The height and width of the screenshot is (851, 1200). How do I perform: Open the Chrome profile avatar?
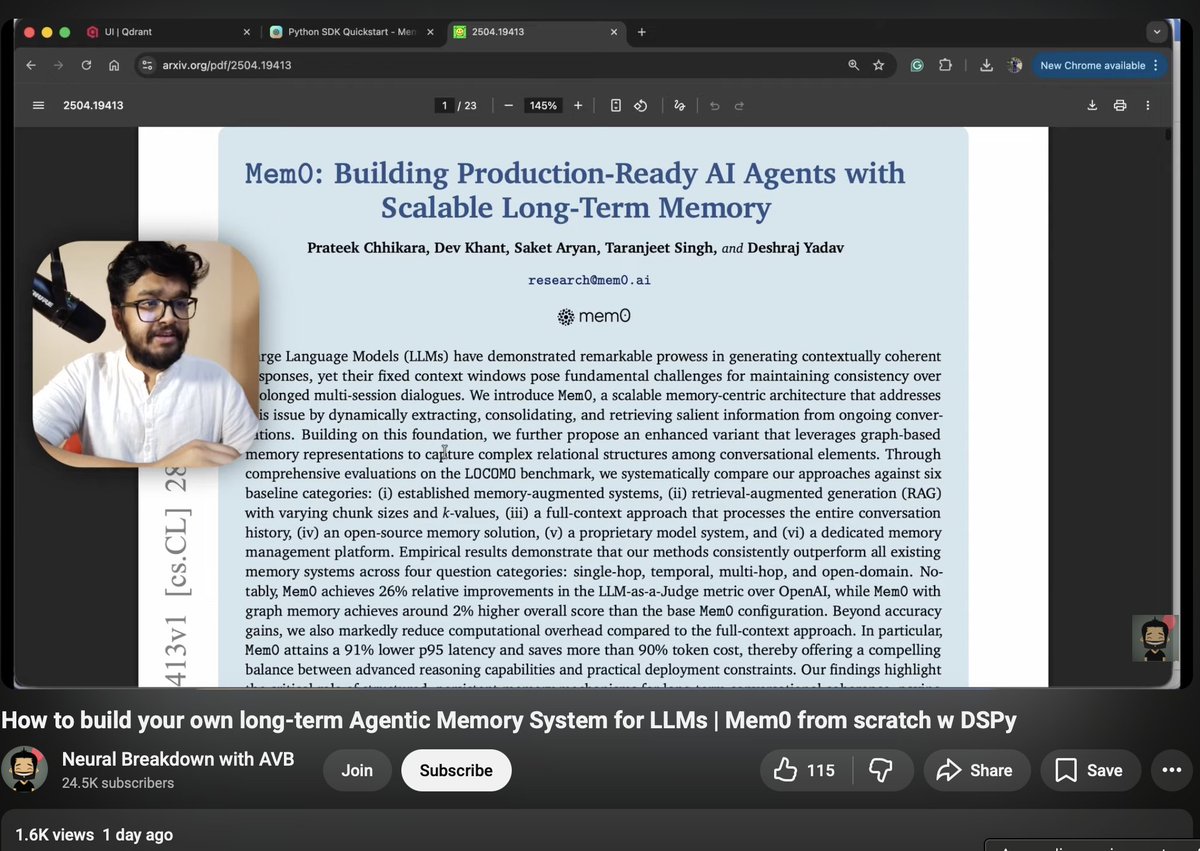pos(1015,65)
